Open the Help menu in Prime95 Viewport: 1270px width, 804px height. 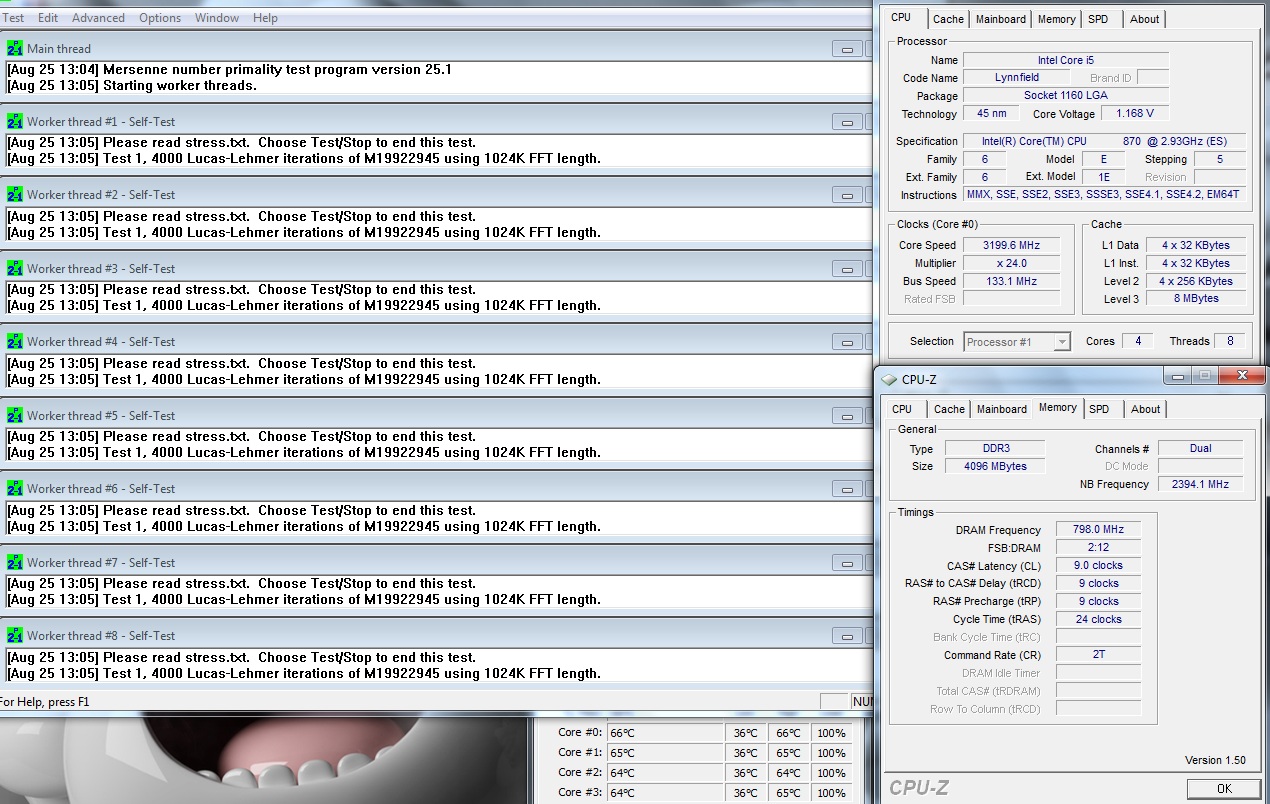point(265,18)
